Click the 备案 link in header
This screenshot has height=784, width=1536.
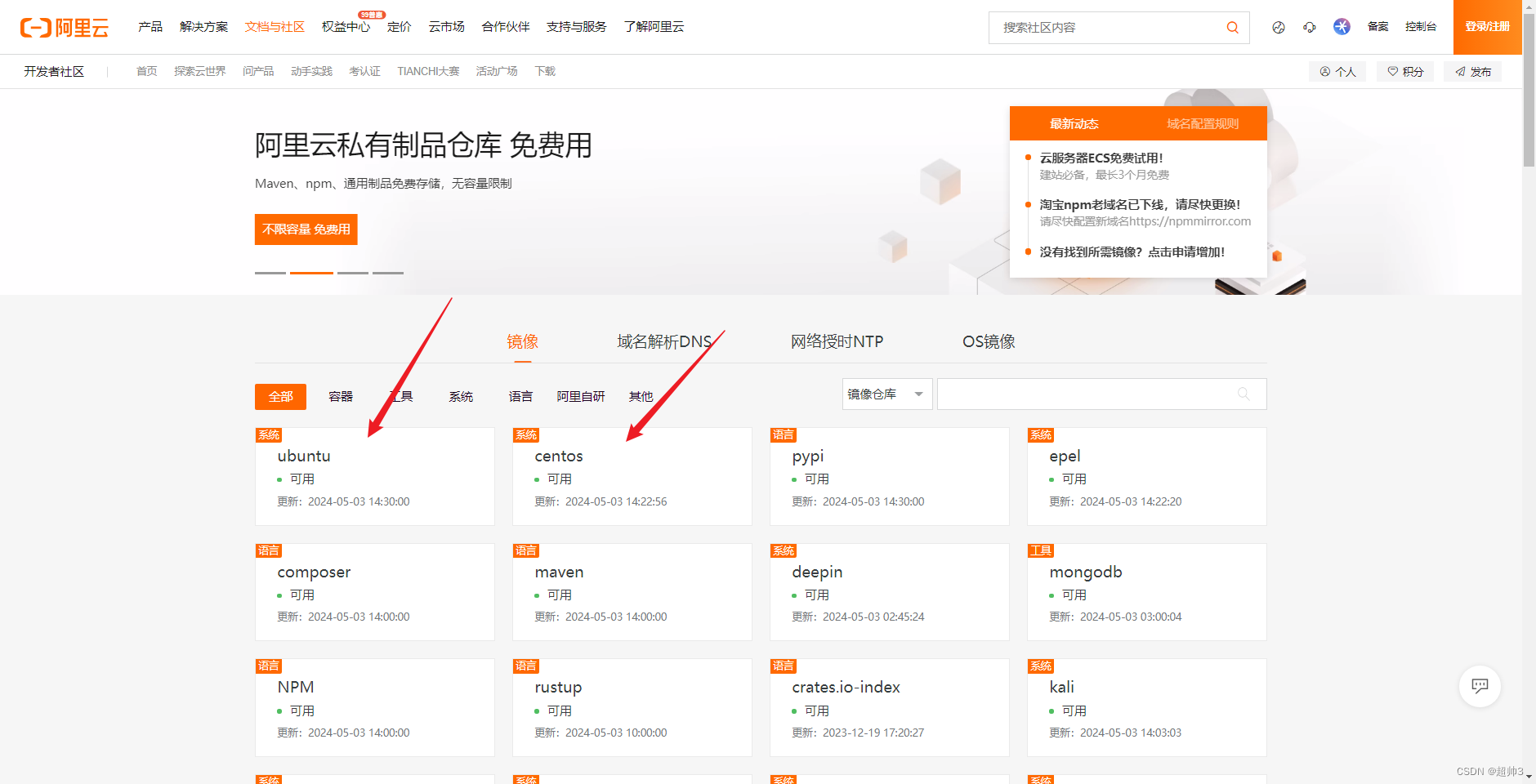click(1378, 27)
